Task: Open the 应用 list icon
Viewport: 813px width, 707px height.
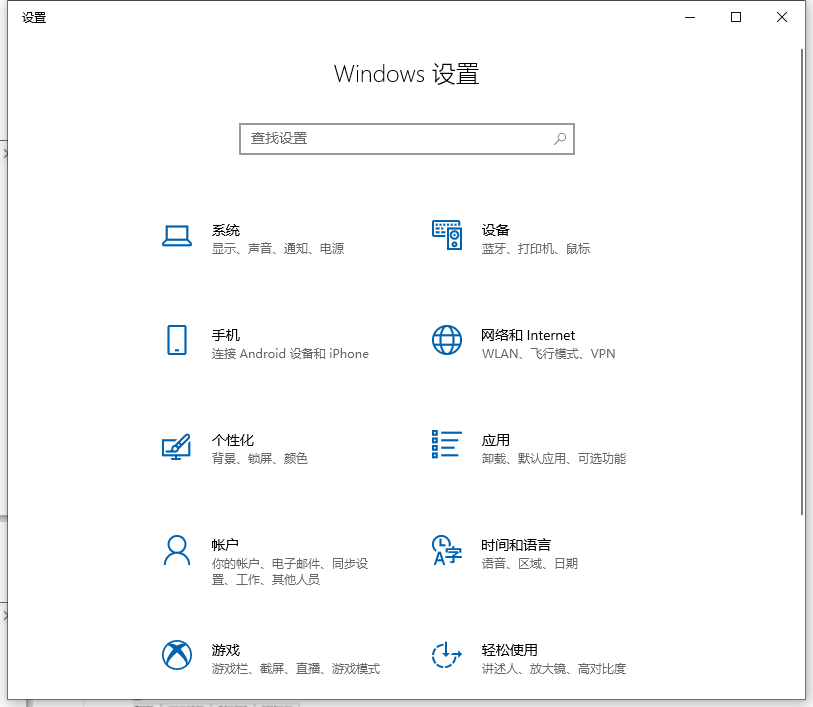Action: point(447,444)
